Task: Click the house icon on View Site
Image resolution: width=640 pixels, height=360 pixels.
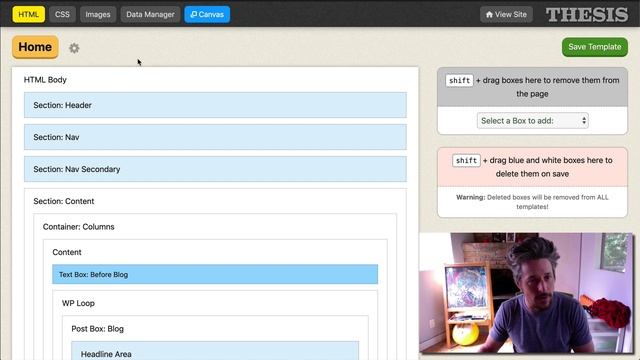Action: coord(489,14)
